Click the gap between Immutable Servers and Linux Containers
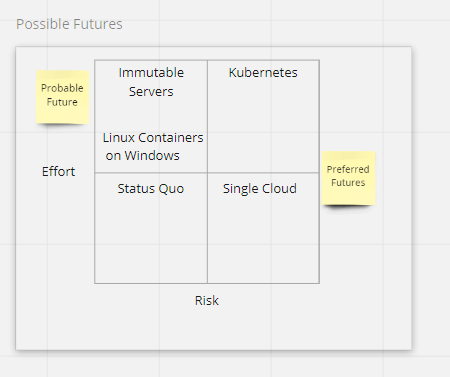Screen dimensions: 450x377 point(151,115)
